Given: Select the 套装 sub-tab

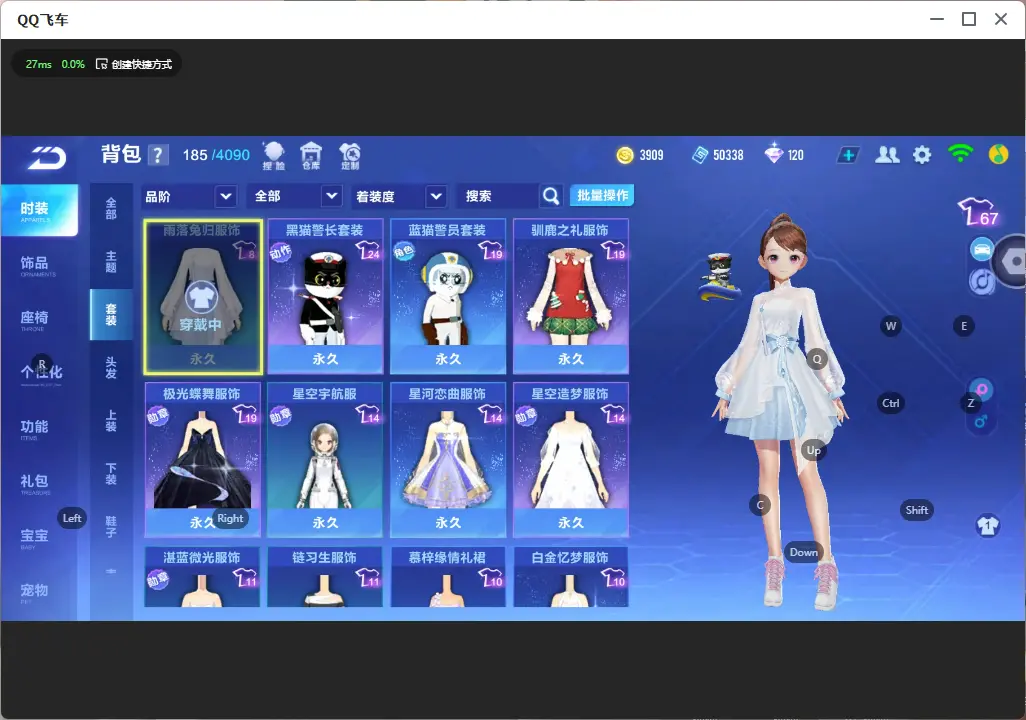Looking at the screenshot, I should [x=111, y=315].
